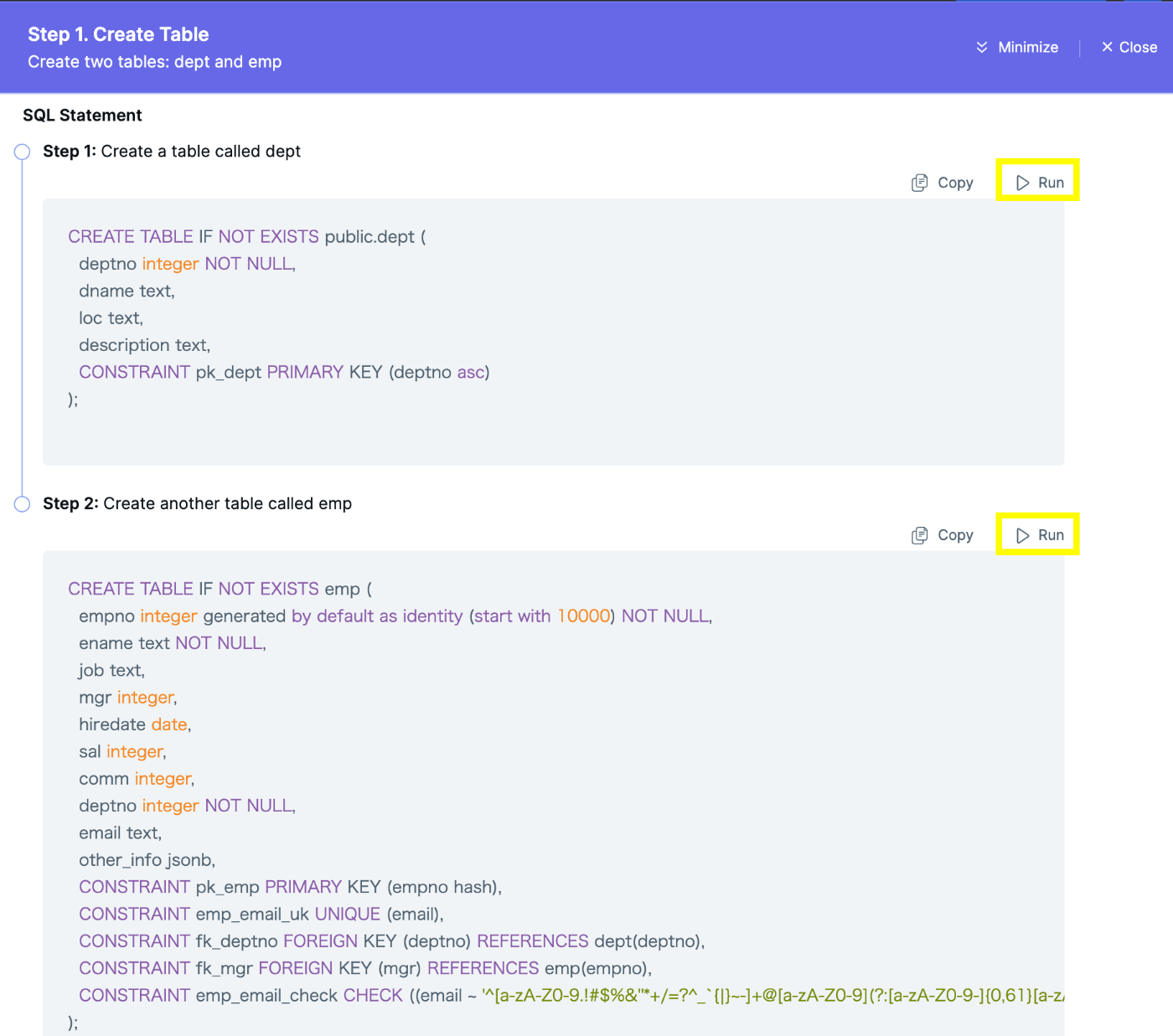Click the play icon inside Step 1's Run button
This screenshot has width=1173, height=1036.
1023,182
